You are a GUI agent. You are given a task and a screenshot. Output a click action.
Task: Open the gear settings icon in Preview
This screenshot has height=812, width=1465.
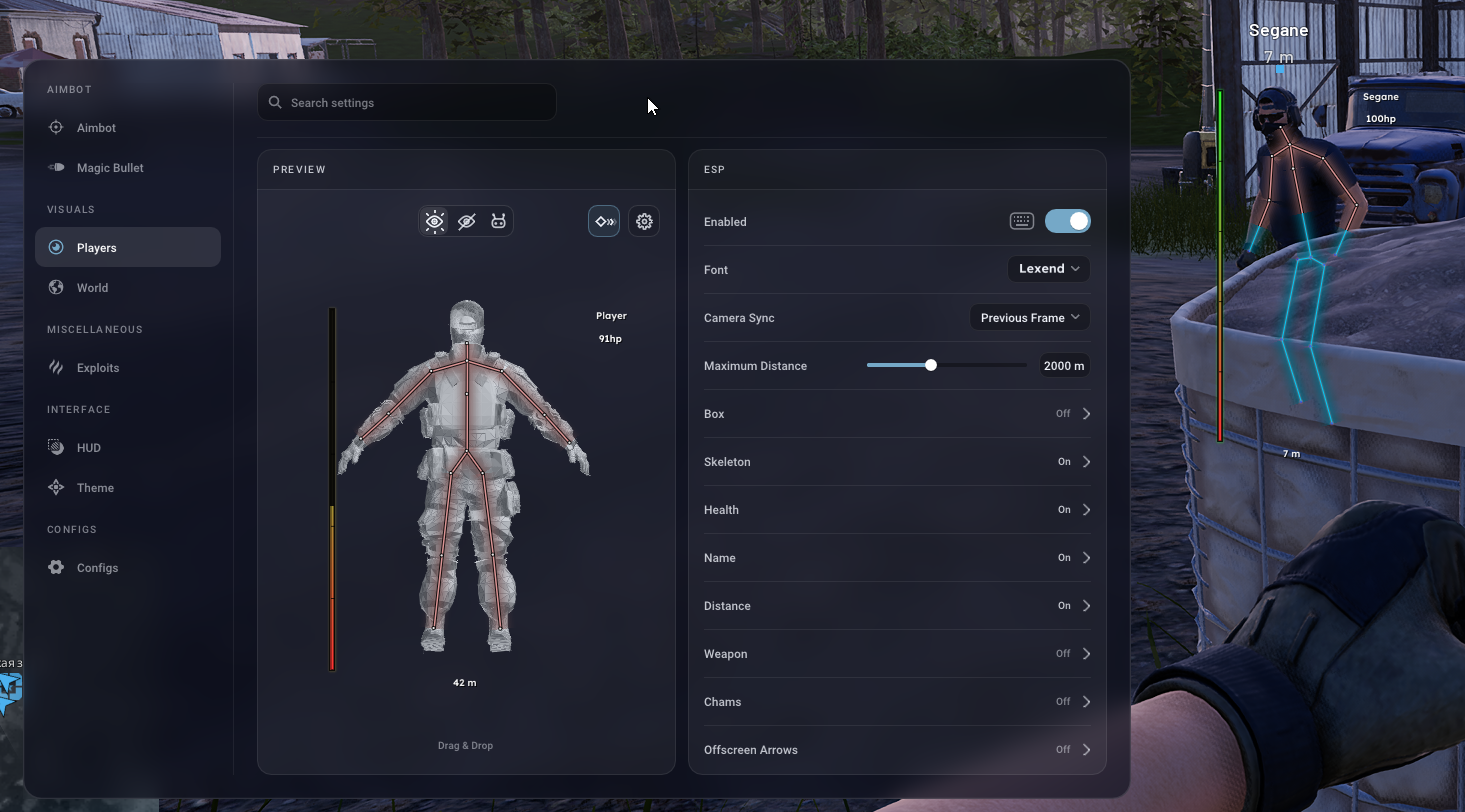point(644,222)
